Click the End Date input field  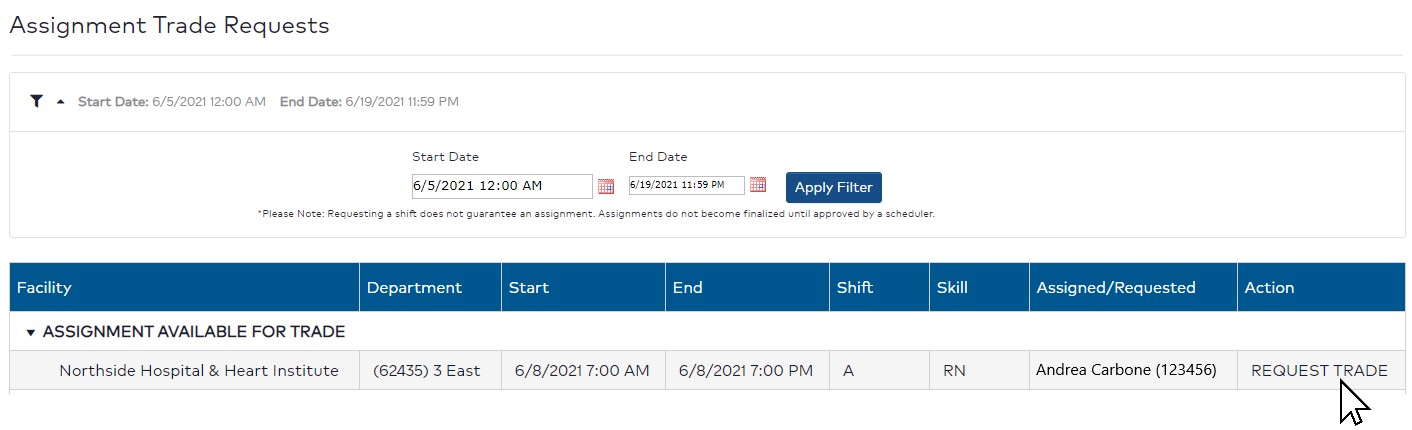coord(686,185)
